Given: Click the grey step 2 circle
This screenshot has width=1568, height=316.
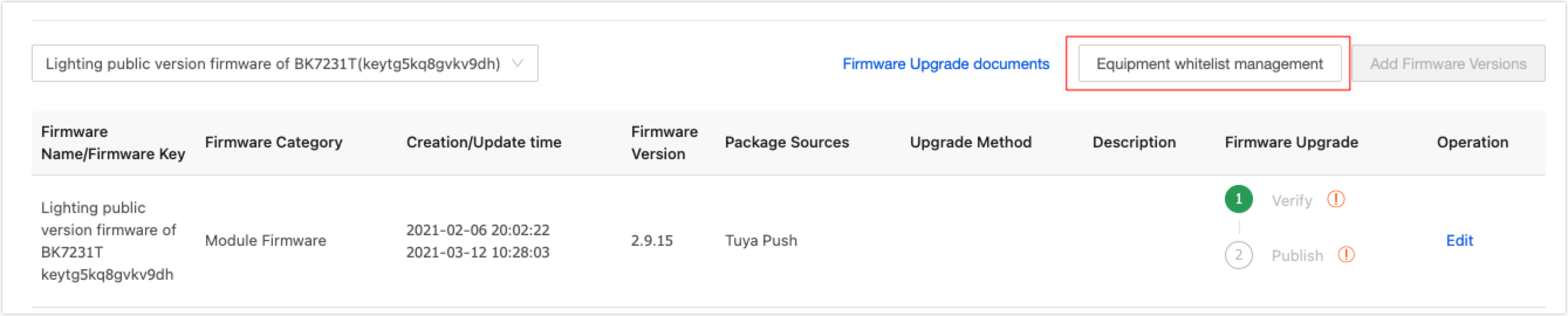Looking at the screenshot, I should (1239, 255).
